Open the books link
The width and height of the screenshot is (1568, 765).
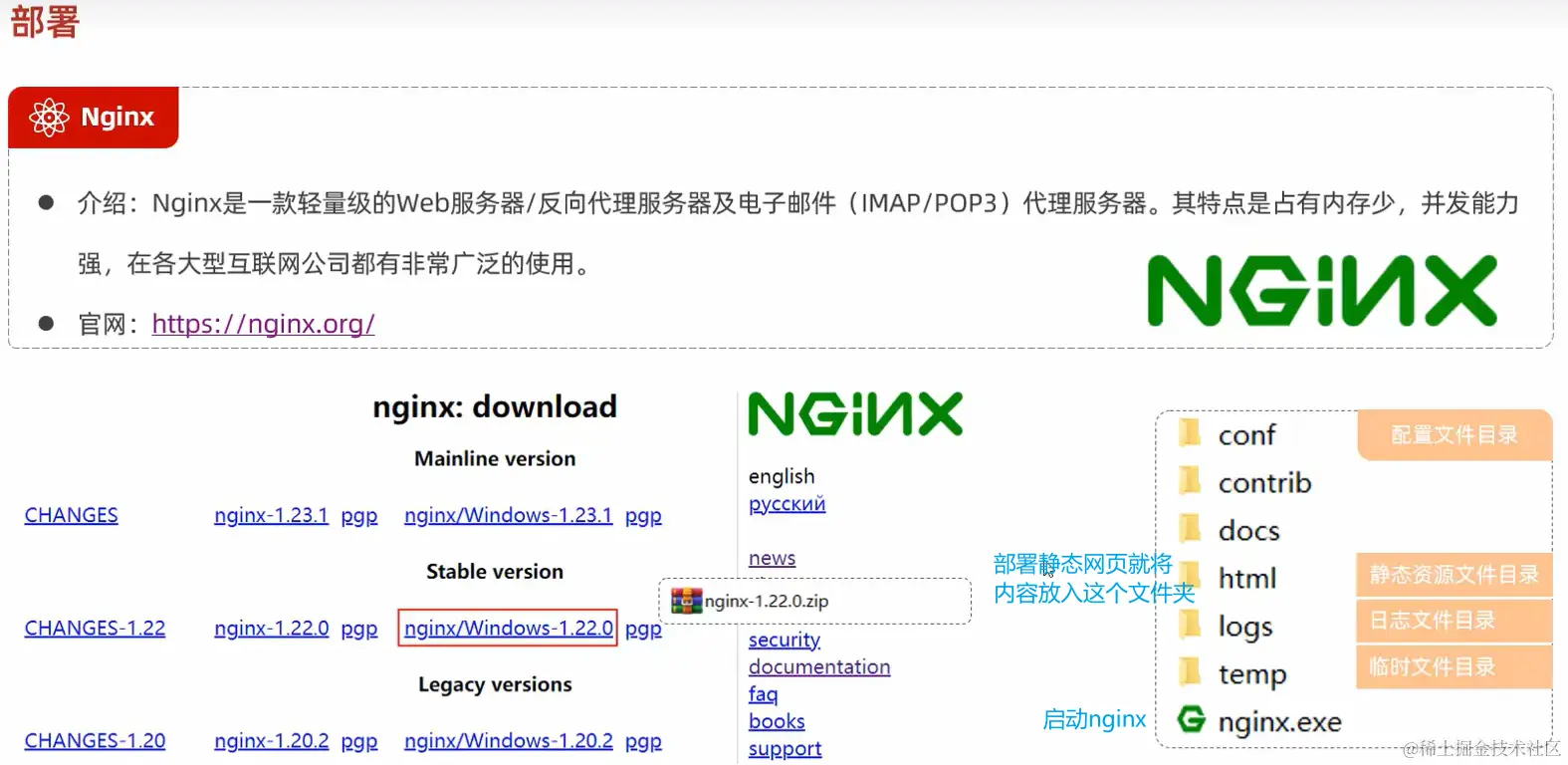[777, 721]
